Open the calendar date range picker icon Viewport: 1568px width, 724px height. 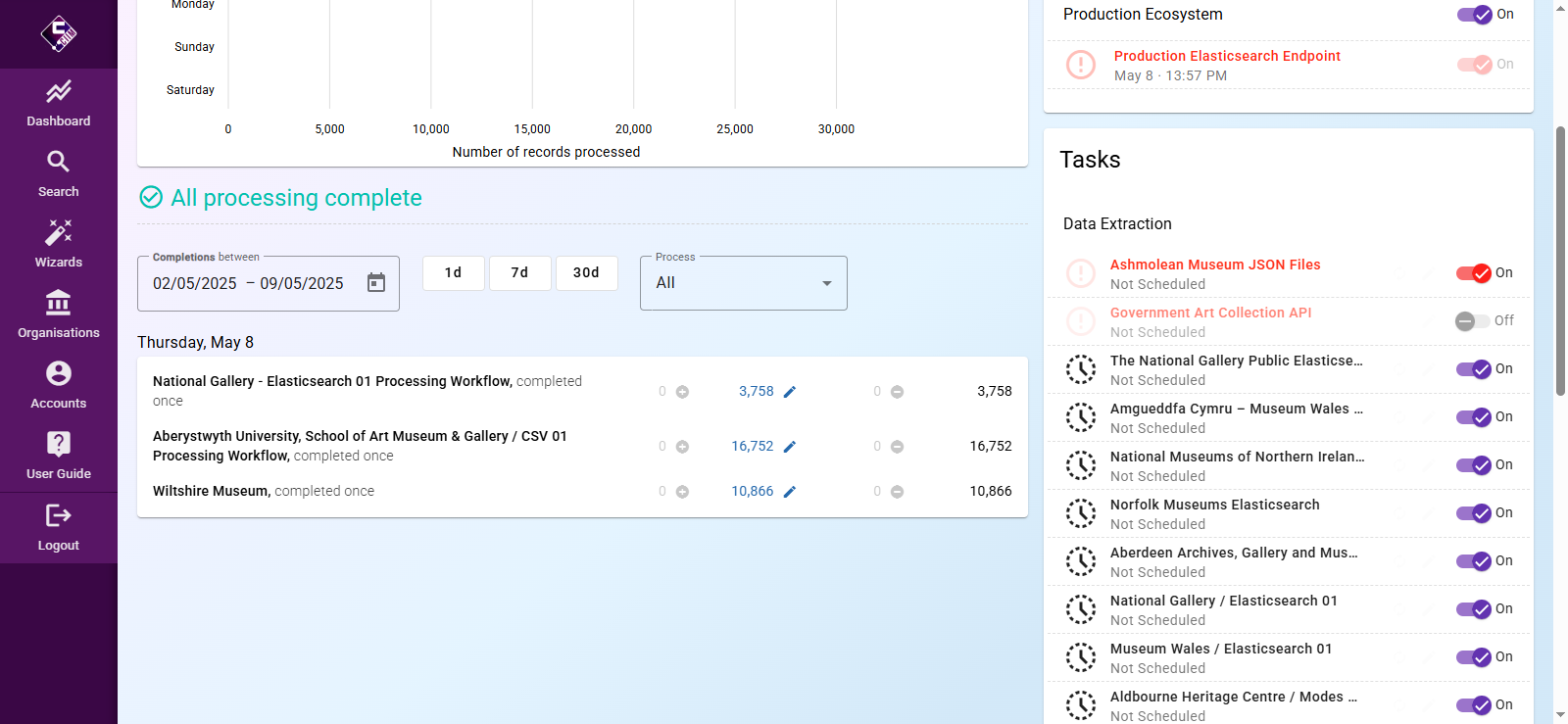click(x=376, y=283)
